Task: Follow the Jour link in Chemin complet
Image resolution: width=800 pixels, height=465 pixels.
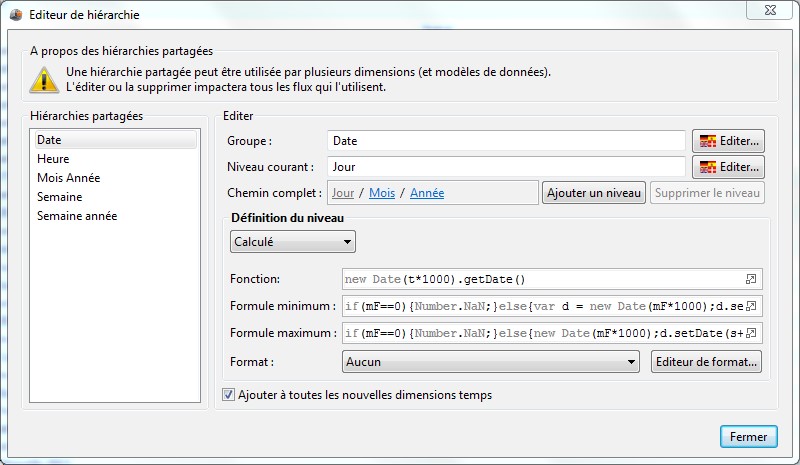Action: click(x=343, y=193)
